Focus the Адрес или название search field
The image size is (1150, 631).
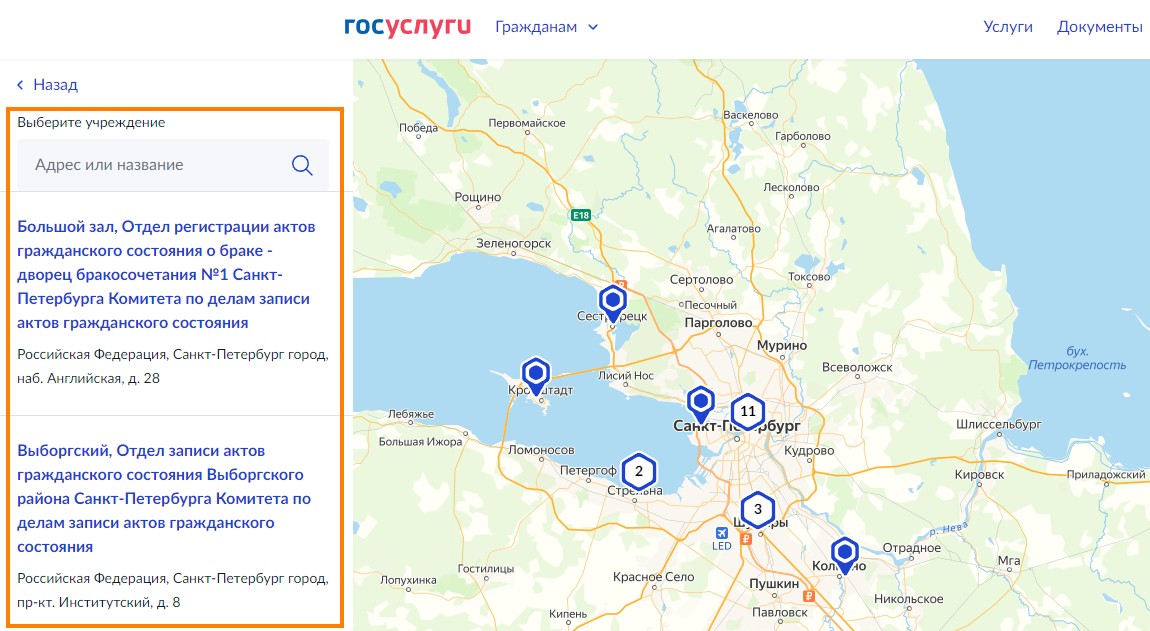point(173,165)
